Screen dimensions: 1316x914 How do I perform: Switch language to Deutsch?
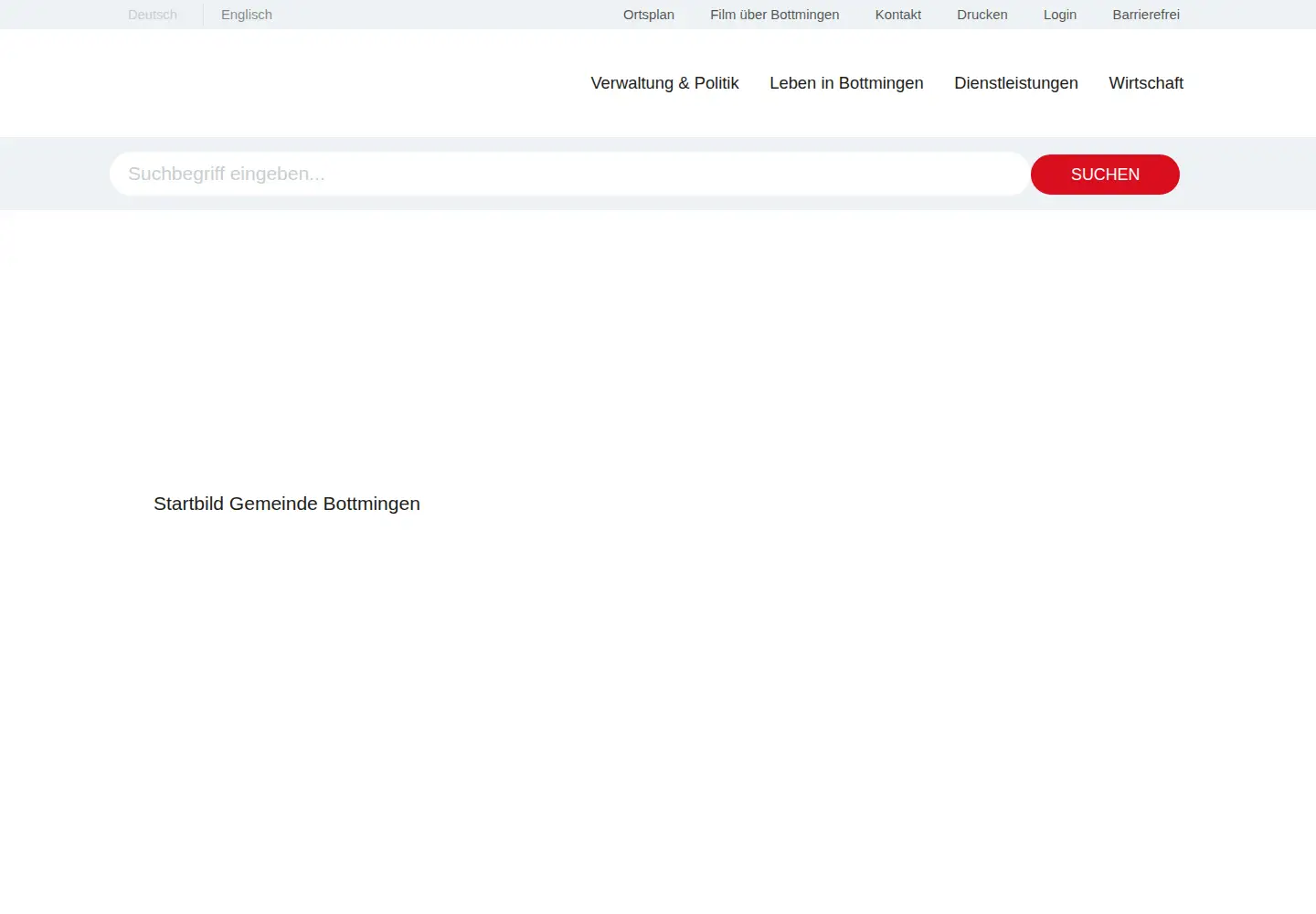153,15
